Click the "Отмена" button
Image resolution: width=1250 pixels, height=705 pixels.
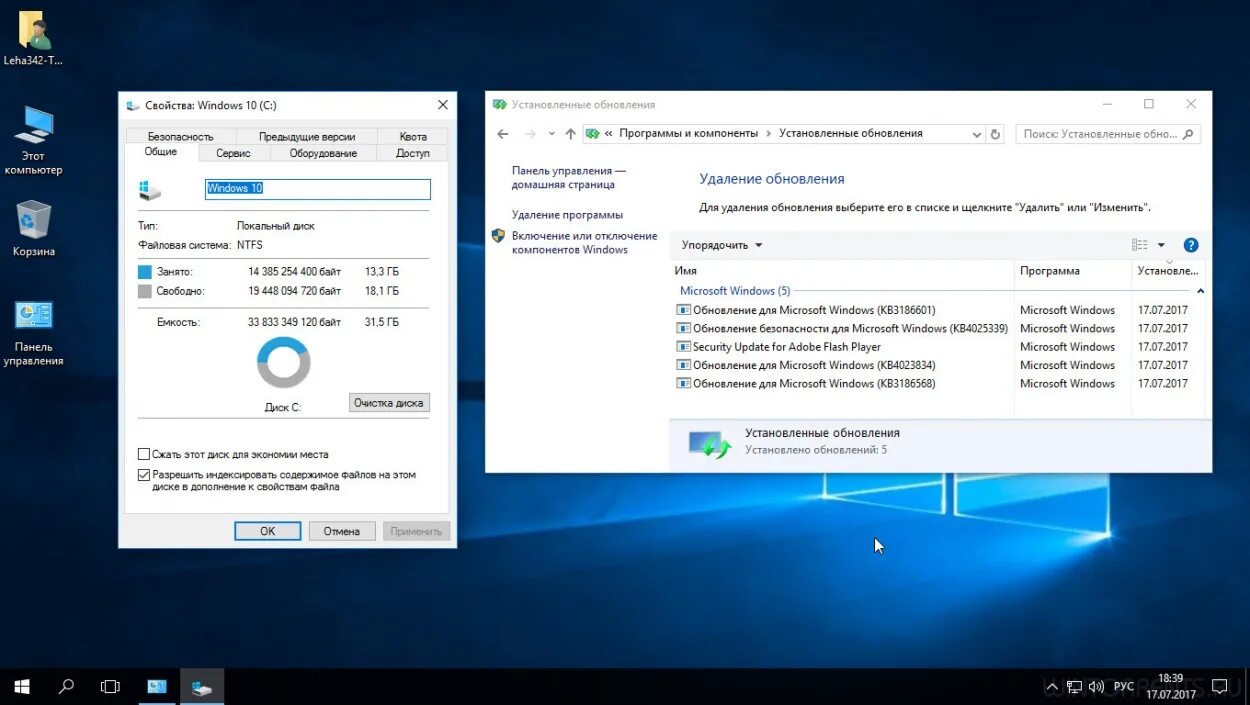(x=341, y=531)
